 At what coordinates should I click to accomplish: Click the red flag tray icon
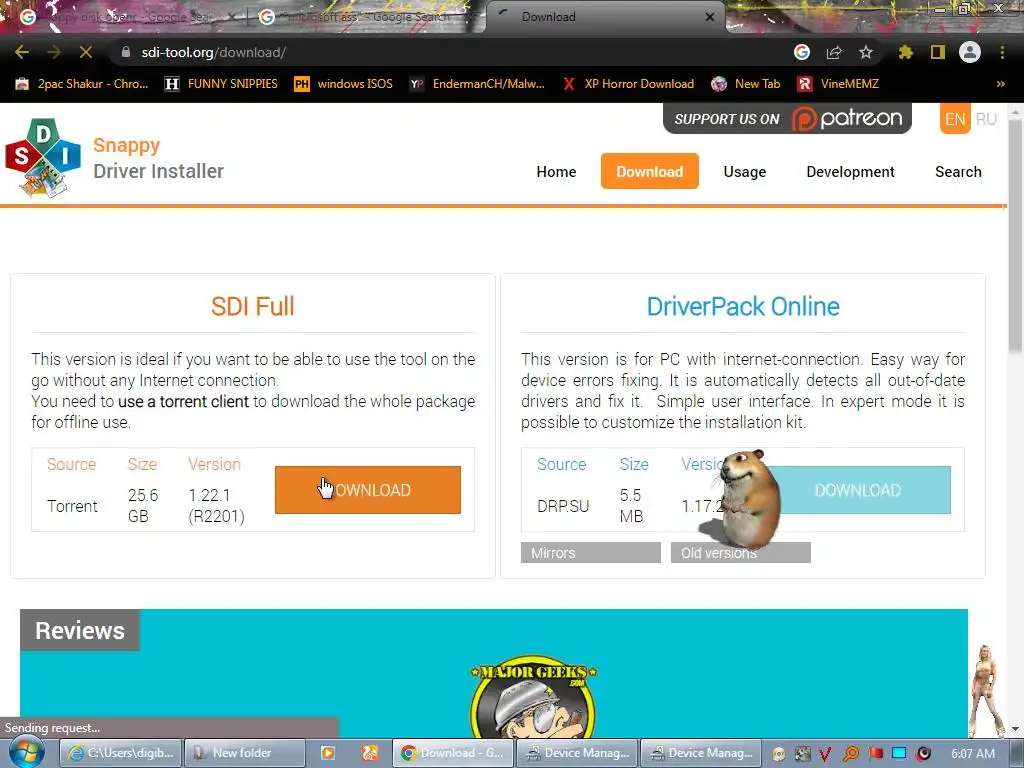coord(876,754)
